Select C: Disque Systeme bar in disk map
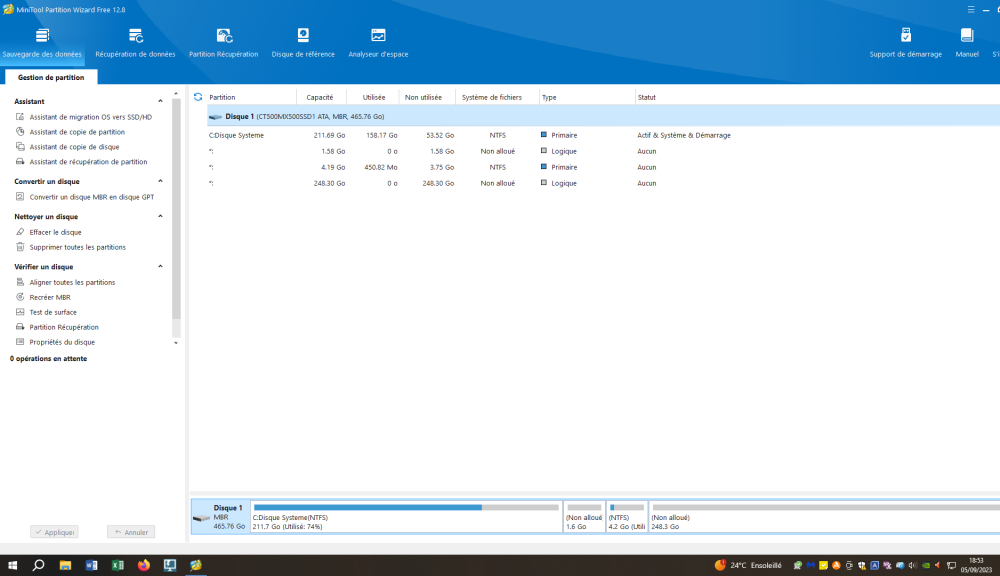Screen dimensions: 1000x576 tap(405, 516)
